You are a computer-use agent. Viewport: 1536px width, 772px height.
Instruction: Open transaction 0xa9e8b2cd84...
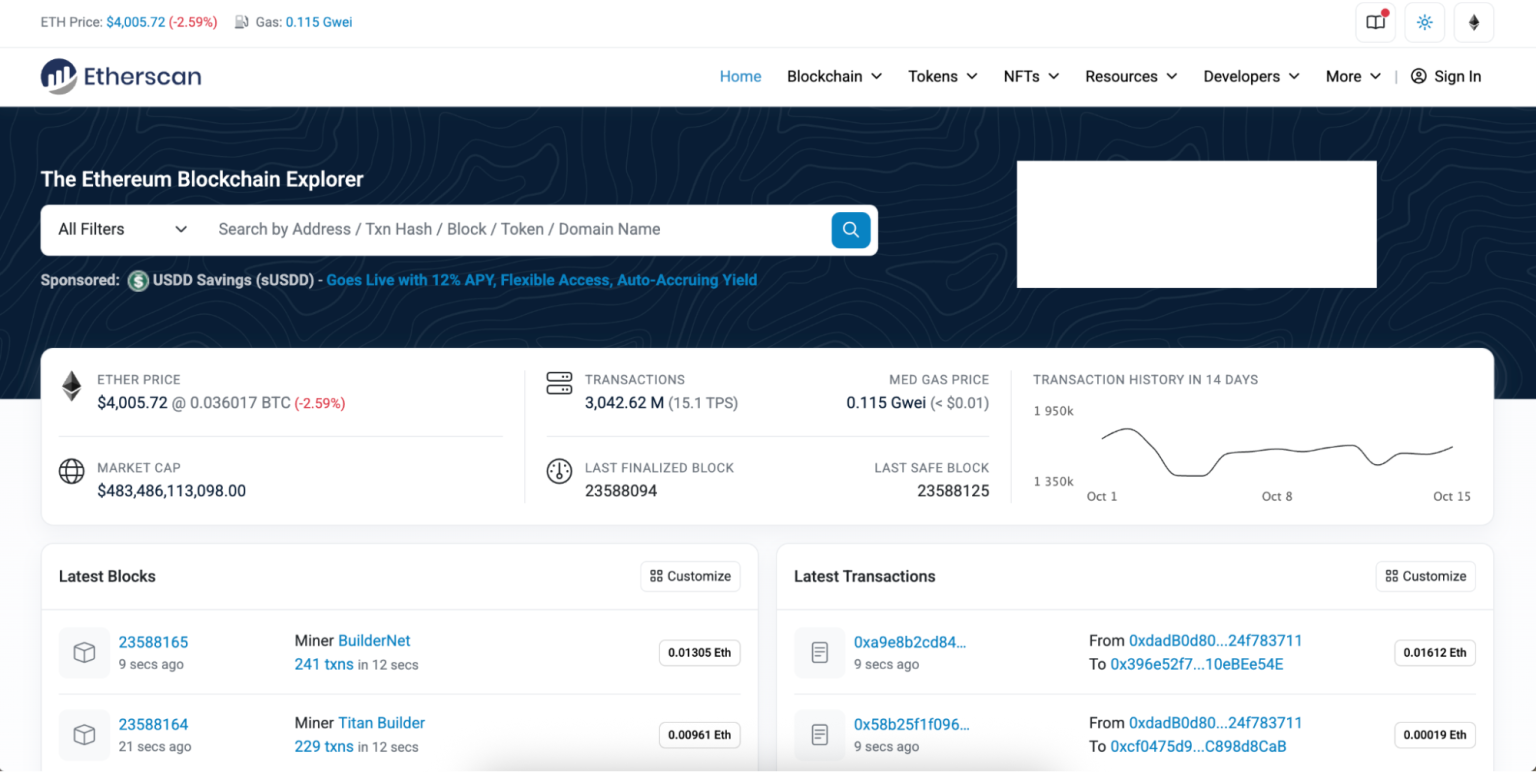[x=910, y=642]
